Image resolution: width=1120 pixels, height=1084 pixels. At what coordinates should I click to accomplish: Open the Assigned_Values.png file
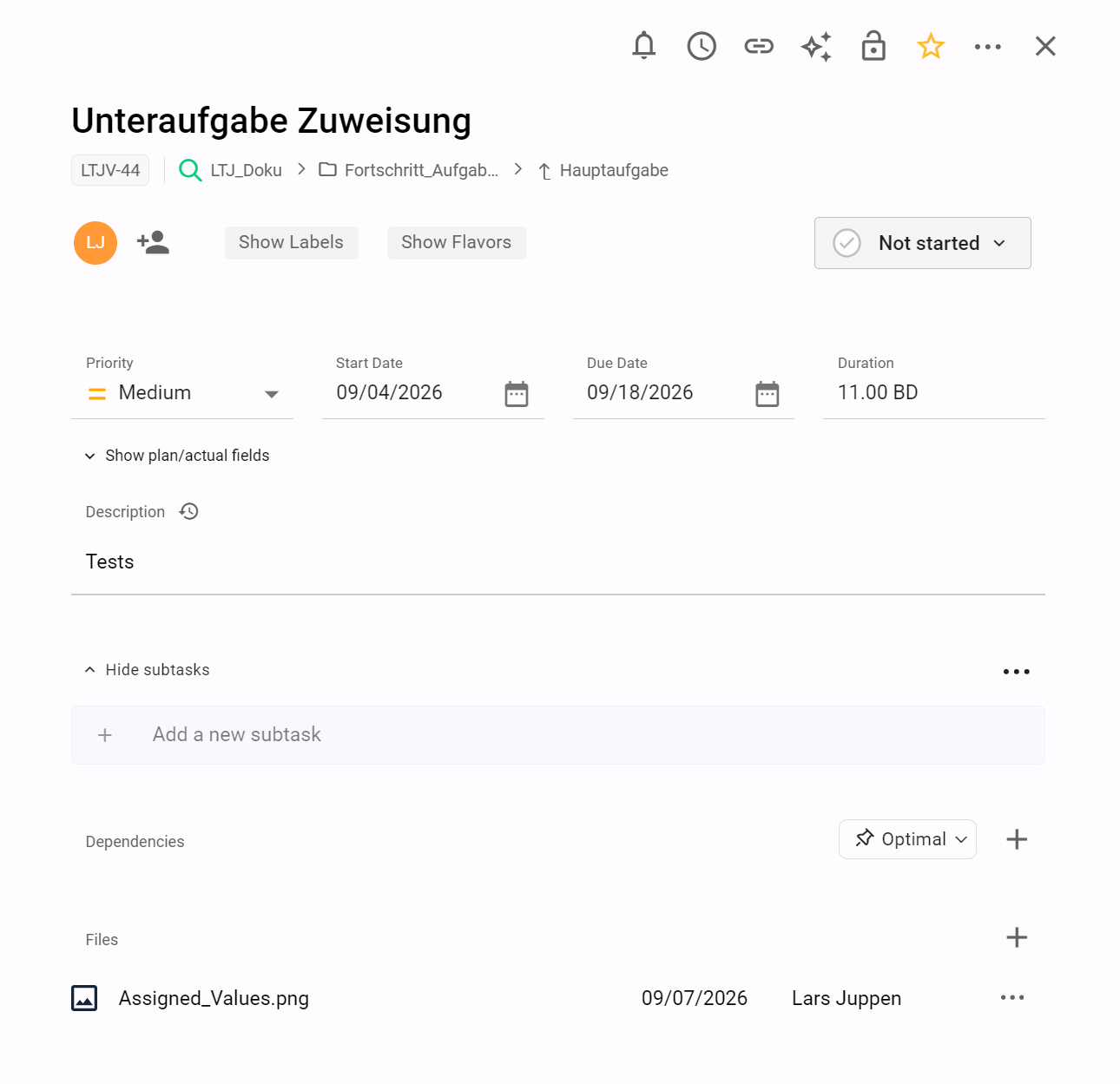pyautogui.click(x=214, y=999)
